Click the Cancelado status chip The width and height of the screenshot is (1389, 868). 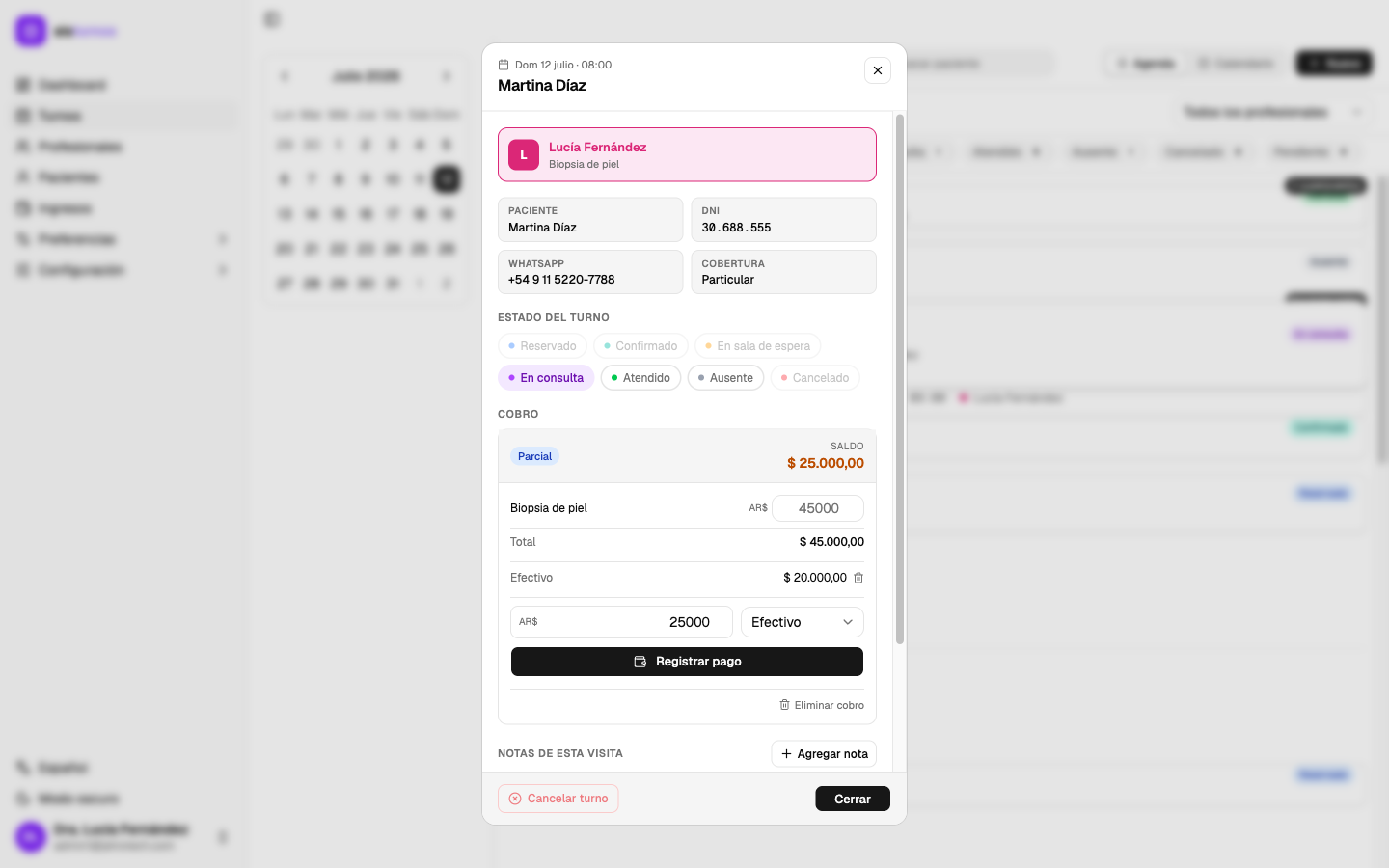815,378
